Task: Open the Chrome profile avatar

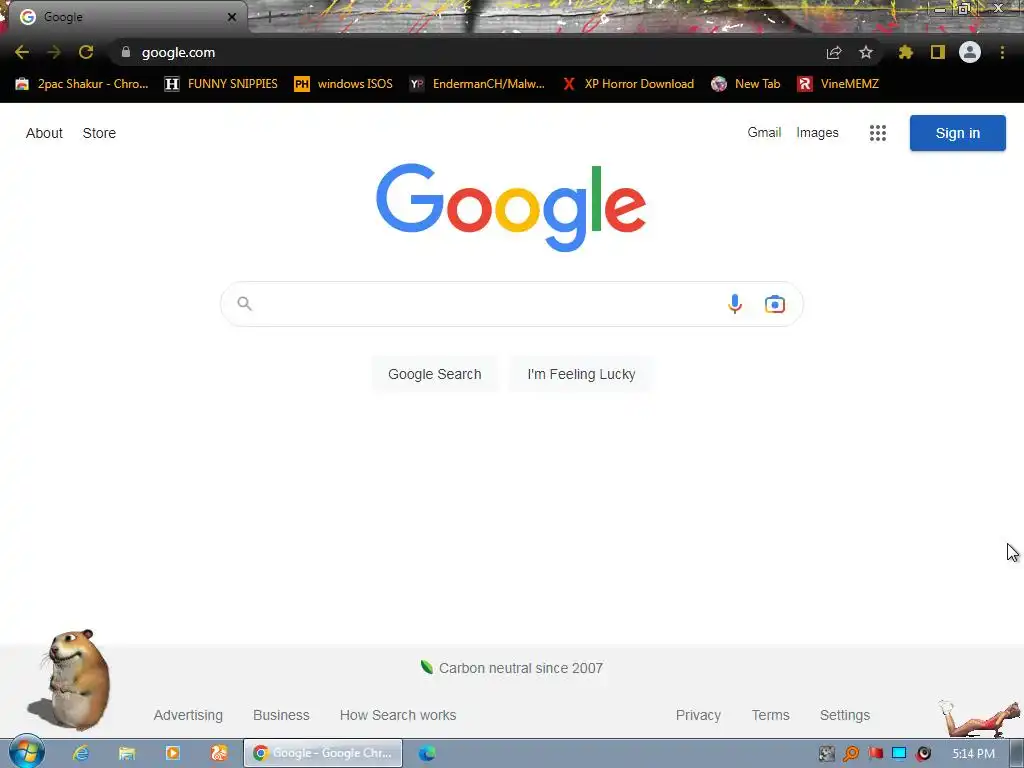Action: 970,52
